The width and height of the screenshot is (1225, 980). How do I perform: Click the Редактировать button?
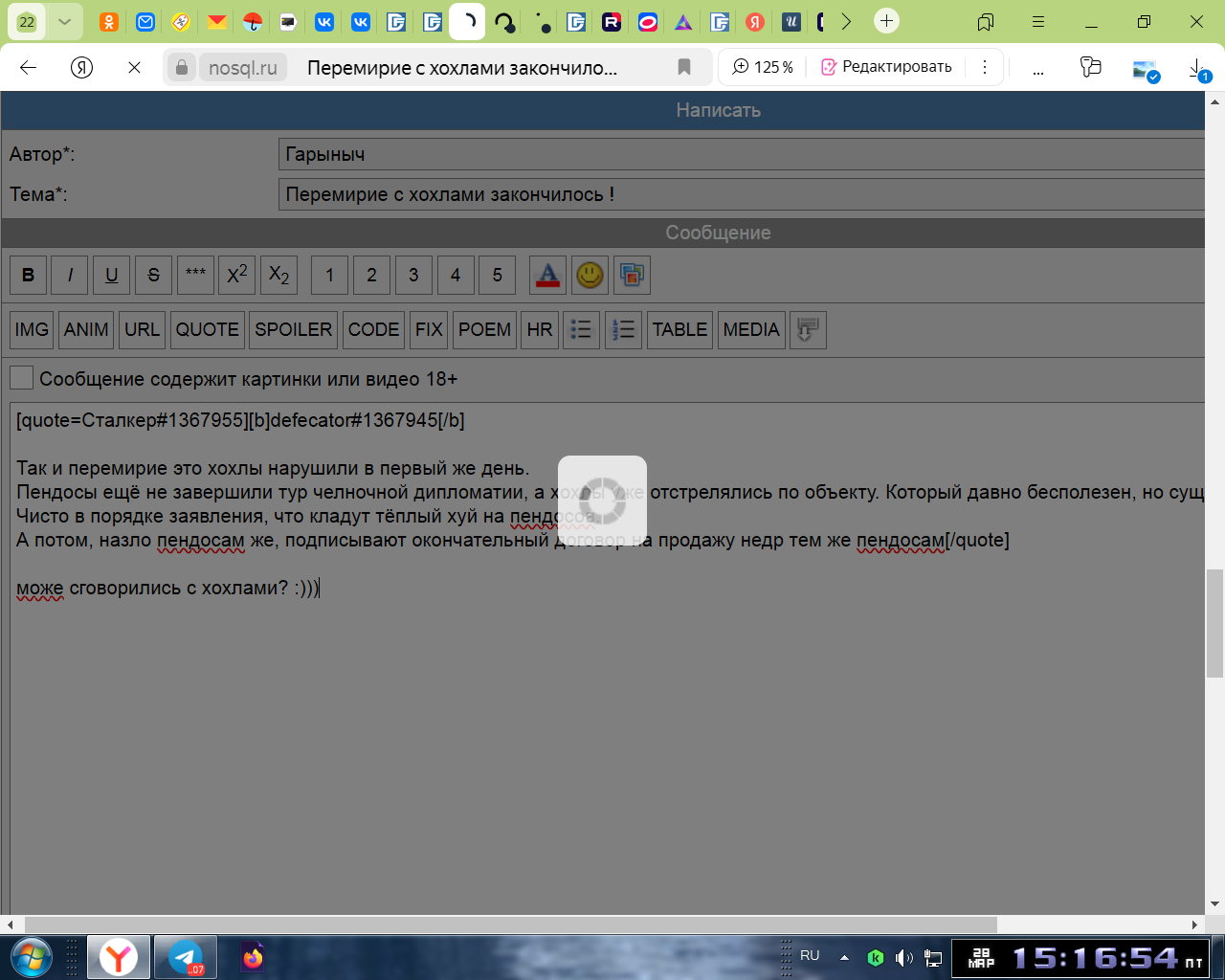(x=886, y=67)
